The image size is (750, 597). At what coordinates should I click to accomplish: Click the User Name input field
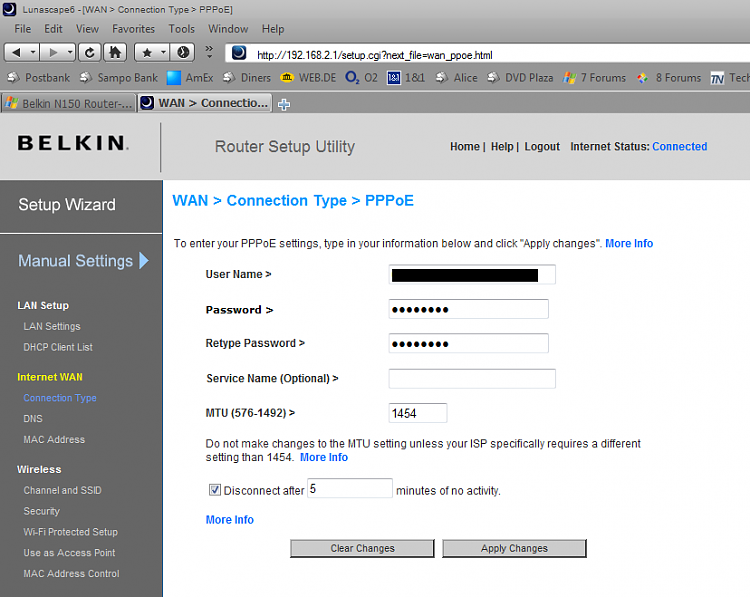pos(472,275)
